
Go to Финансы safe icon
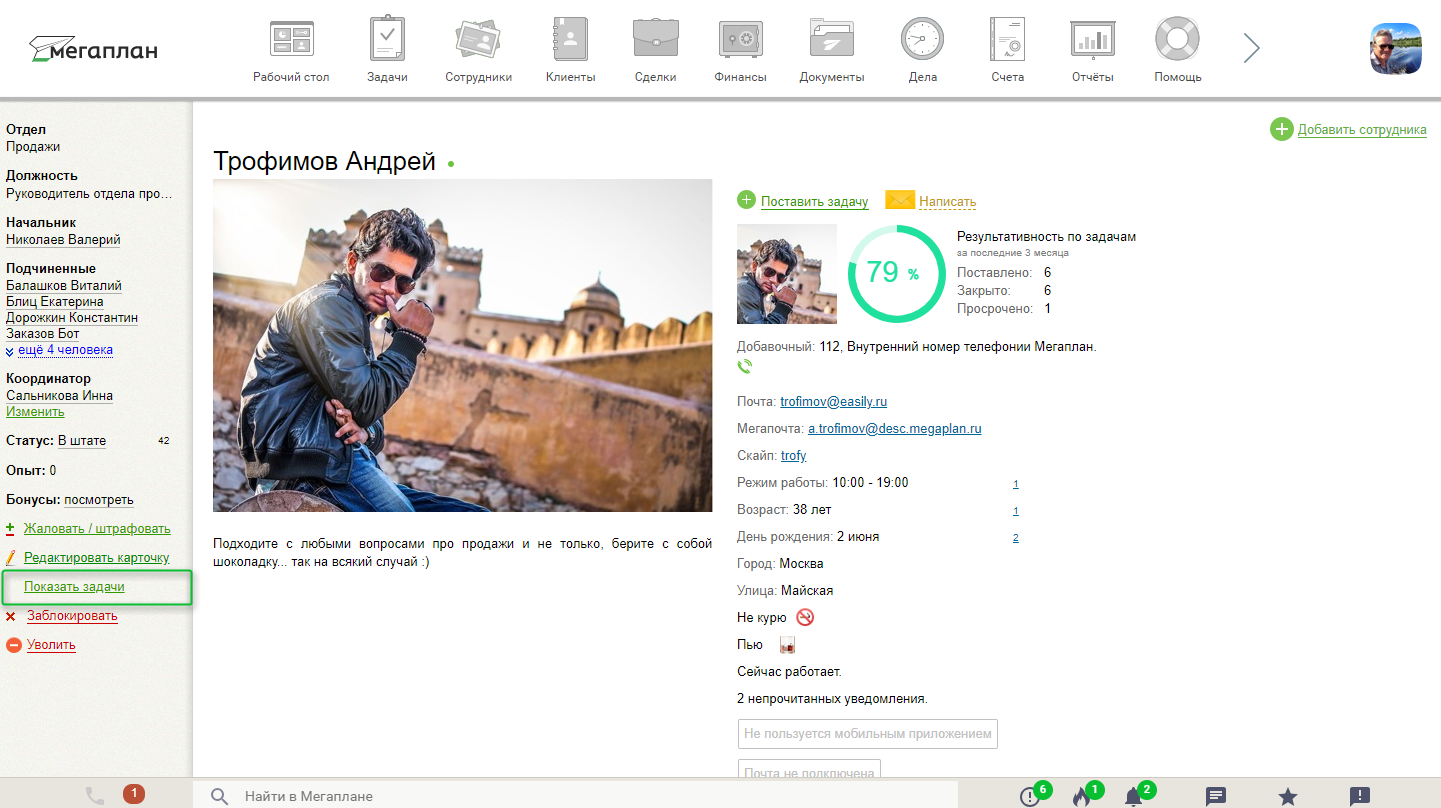740,40
